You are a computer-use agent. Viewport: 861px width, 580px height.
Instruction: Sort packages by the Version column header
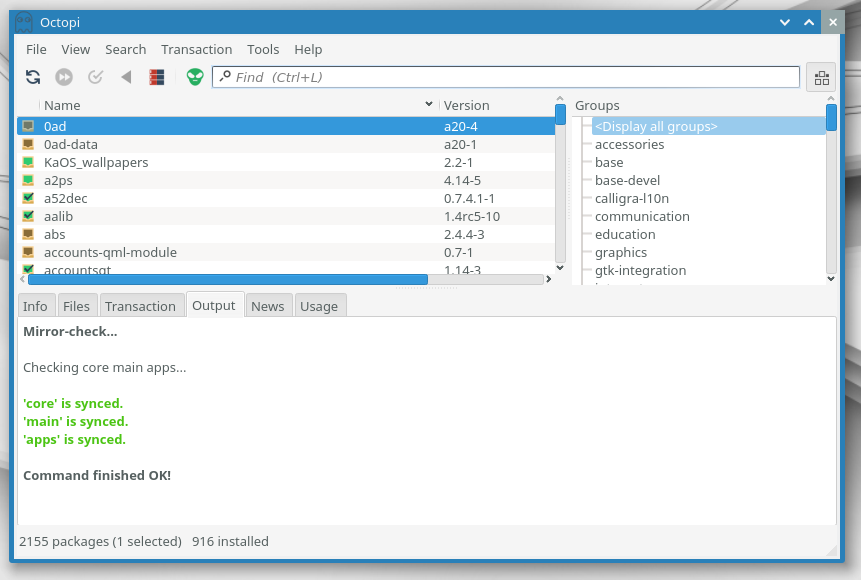pyautogui.click(x=497, y=105)
